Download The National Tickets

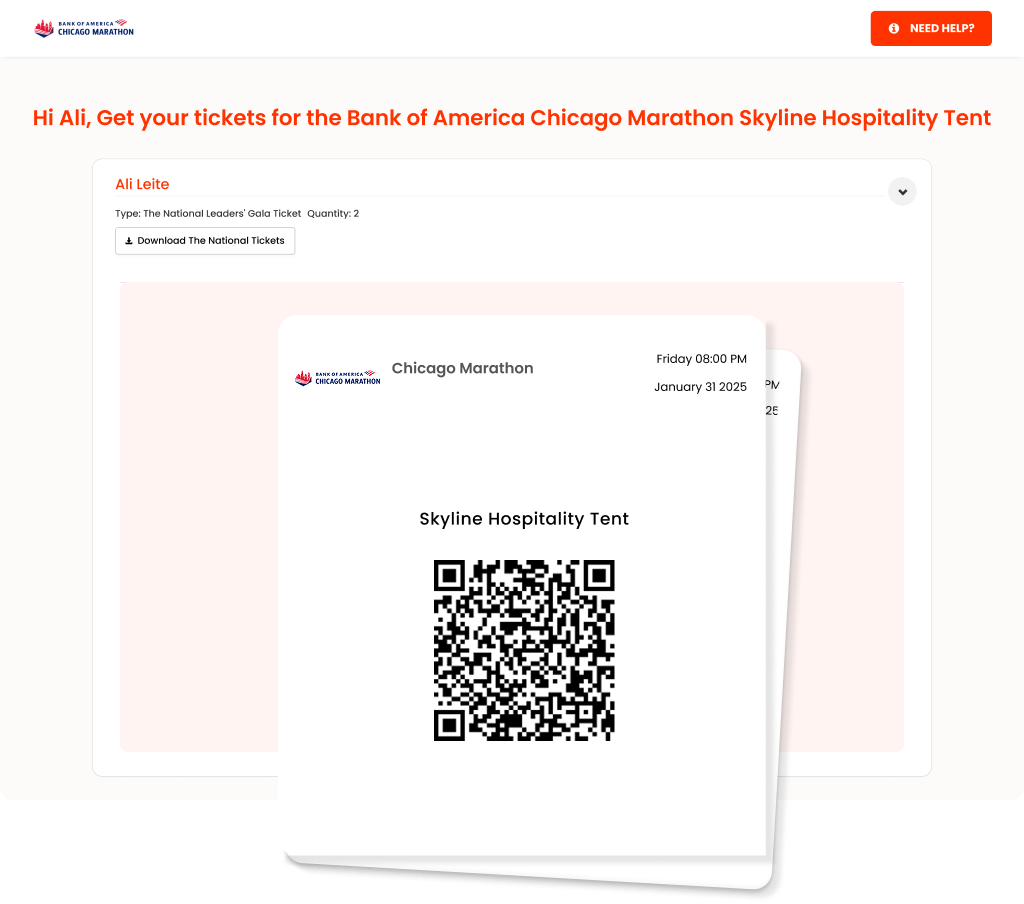pos(205,241)
